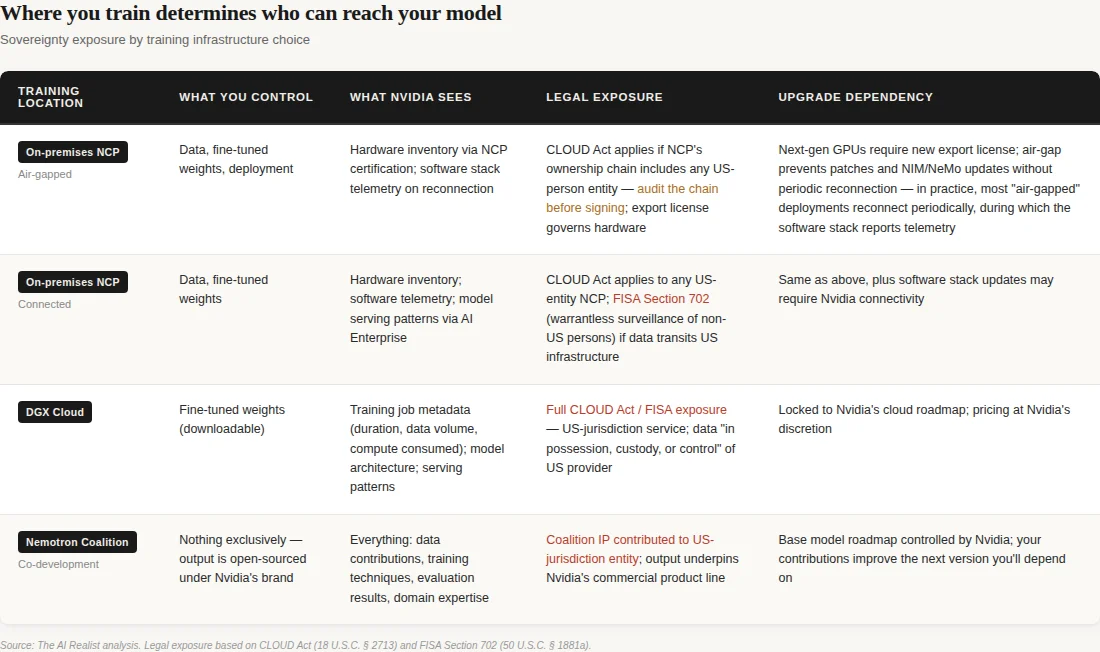This screenshot has width=1100, height=652.
Task: Select the Upgrade Dependency column header
Action: (855, 97)
